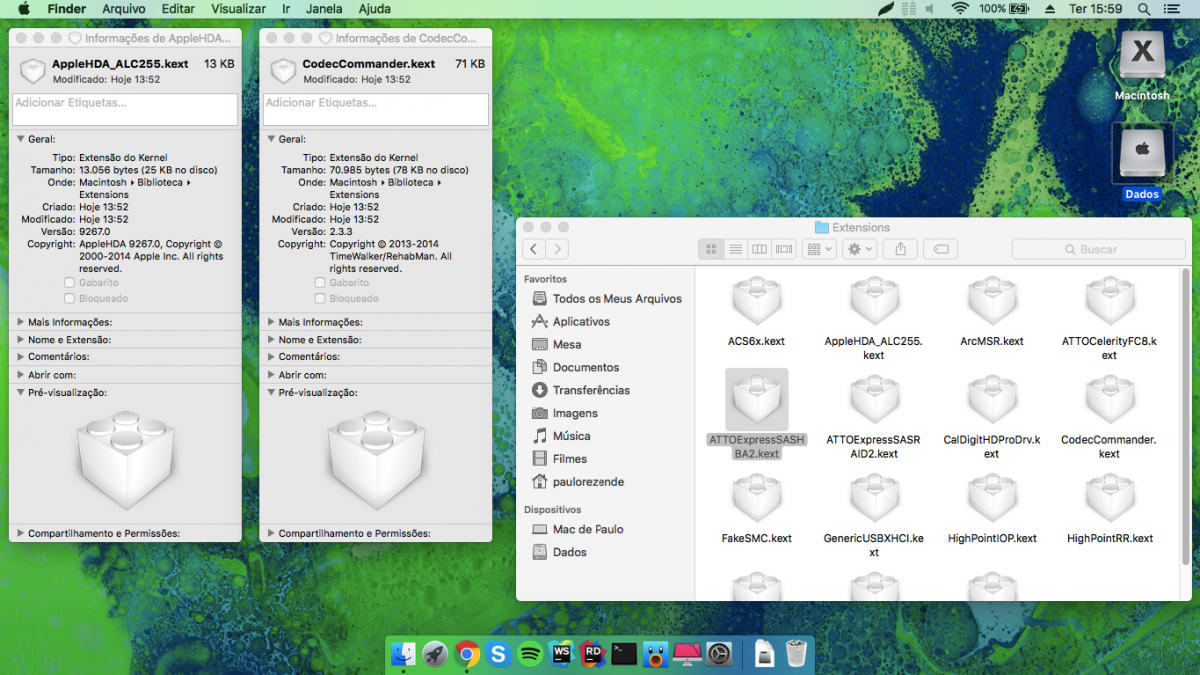Toggle Bloqueado checkbox in CodecCommander info window
This screenshot has width=1200, height=675.
coord(320,298)
